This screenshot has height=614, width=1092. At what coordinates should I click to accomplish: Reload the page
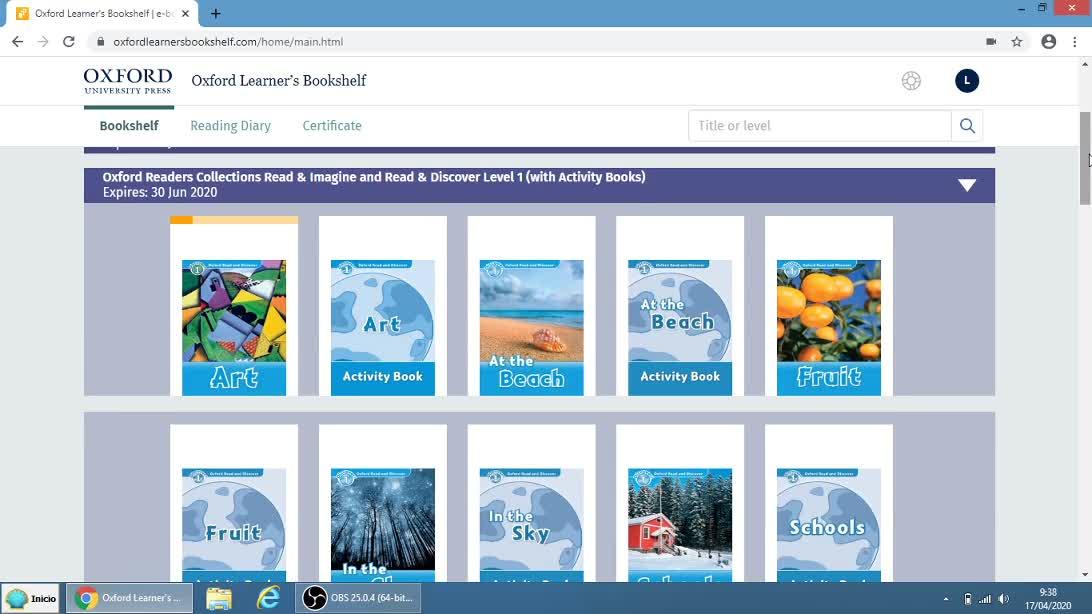pos(68,42)
